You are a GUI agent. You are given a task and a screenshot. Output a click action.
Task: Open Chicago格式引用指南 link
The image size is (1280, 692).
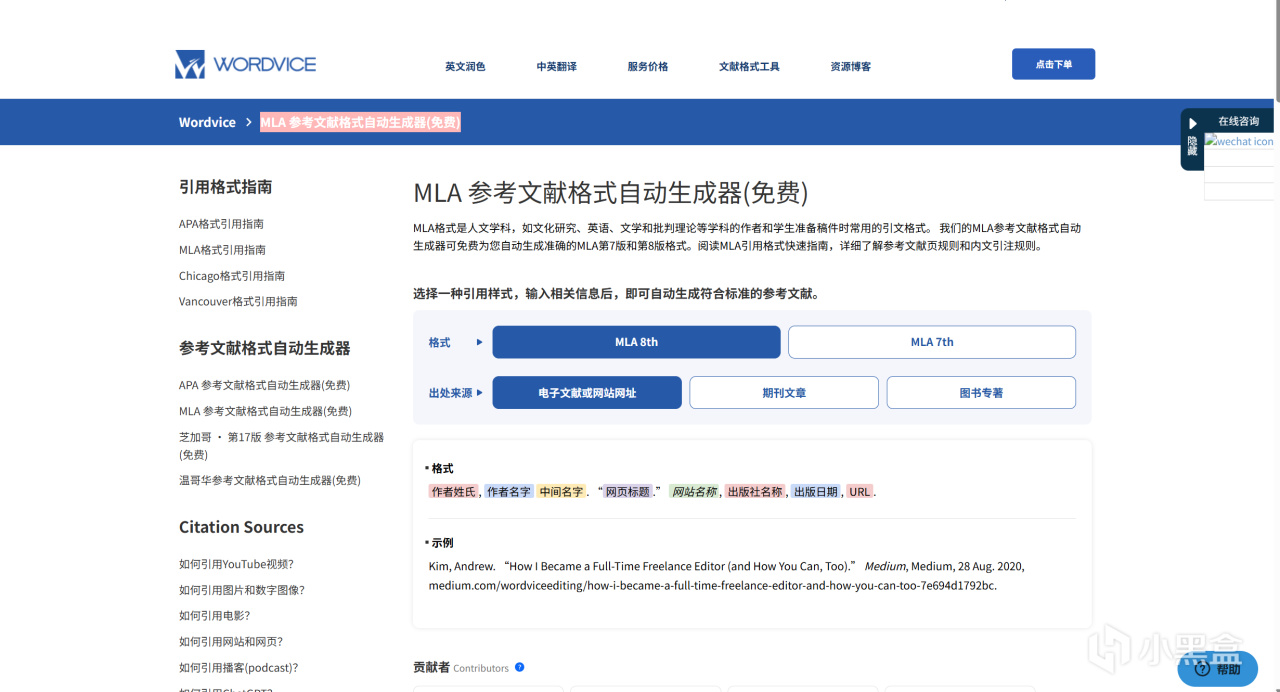(x=232, y=276)
